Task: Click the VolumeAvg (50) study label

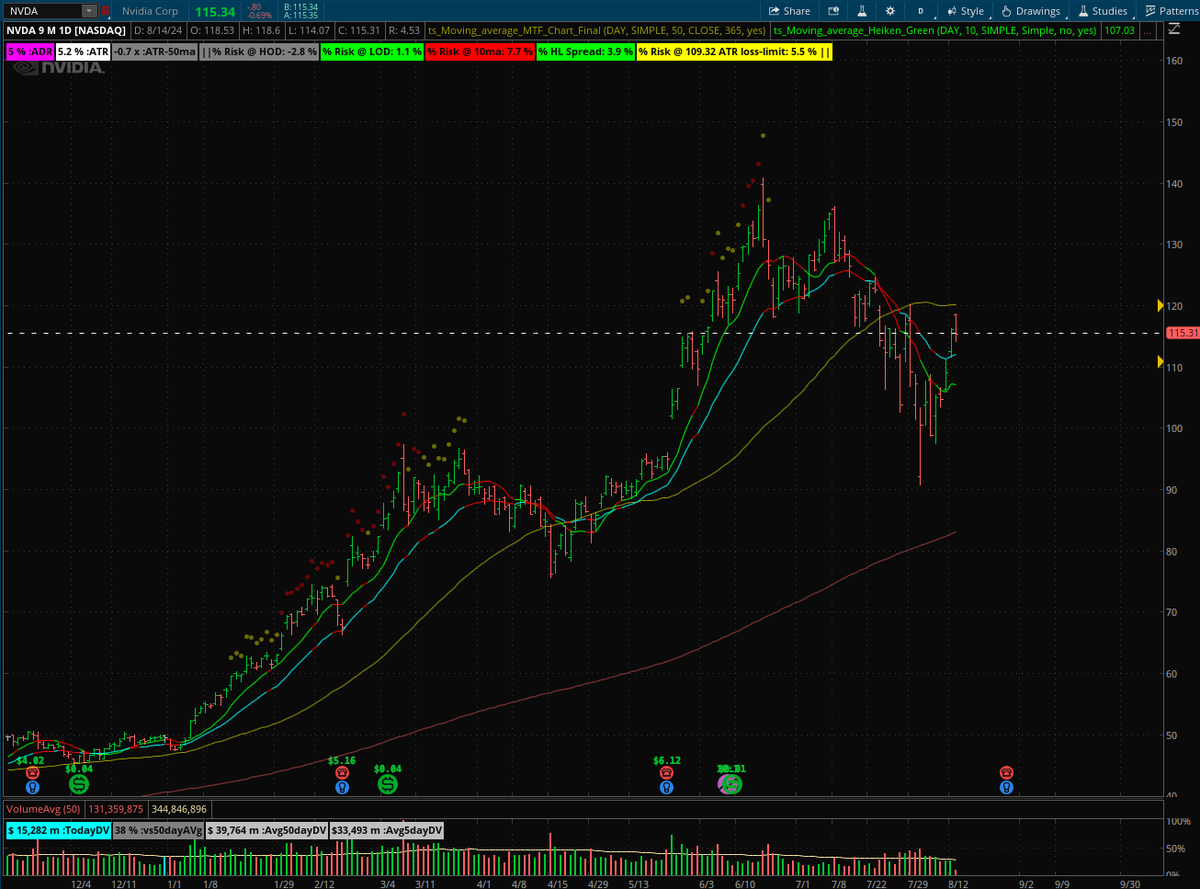Action: [x=45, y=808]
